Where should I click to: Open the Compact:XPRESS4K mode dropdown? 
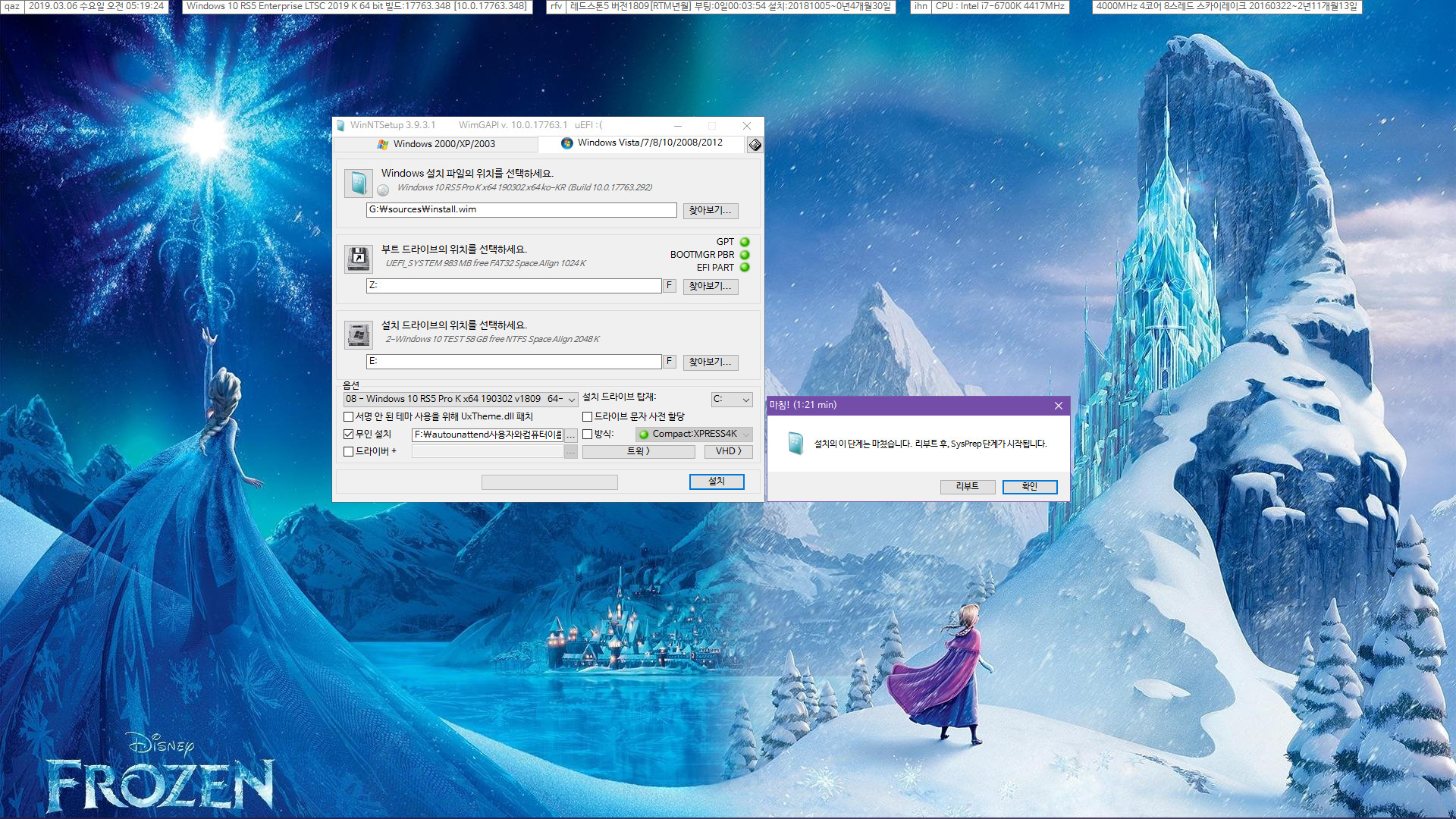694,435
